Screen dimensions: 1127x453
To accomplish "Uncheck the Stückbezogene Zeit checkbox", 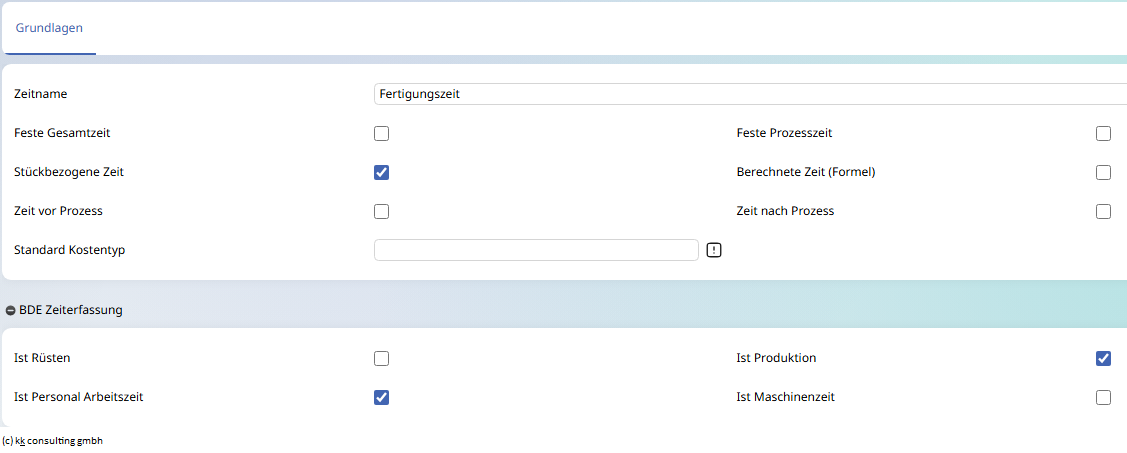I will point(382,173).
